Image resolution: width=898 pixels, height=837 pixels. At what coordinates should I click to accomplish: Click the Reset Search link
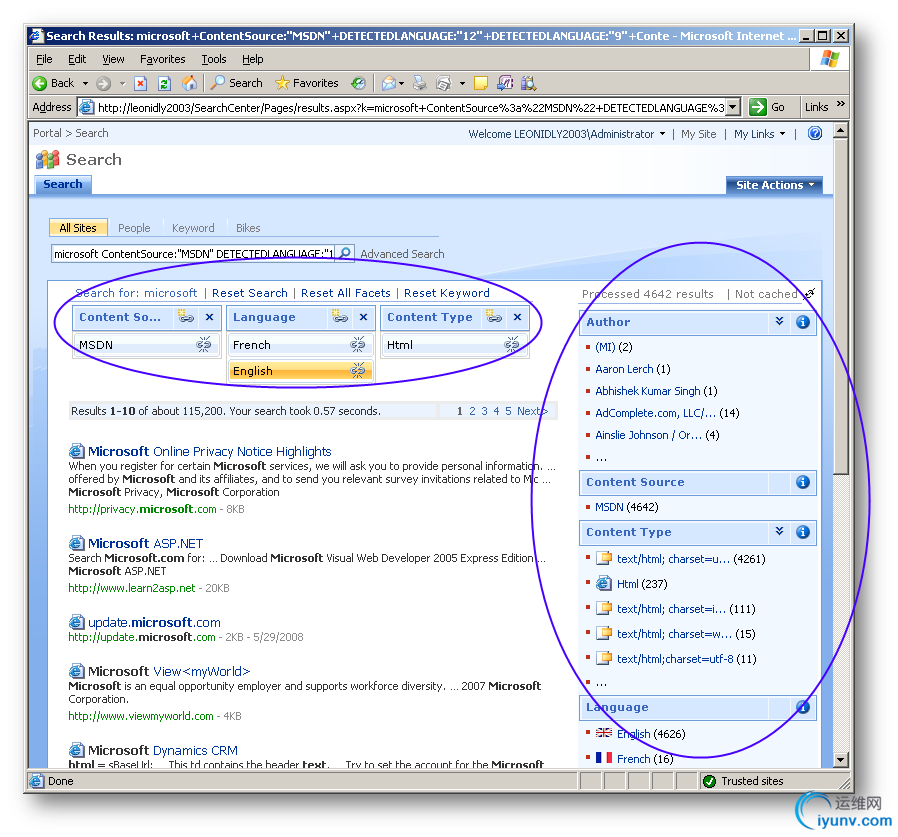250,293
